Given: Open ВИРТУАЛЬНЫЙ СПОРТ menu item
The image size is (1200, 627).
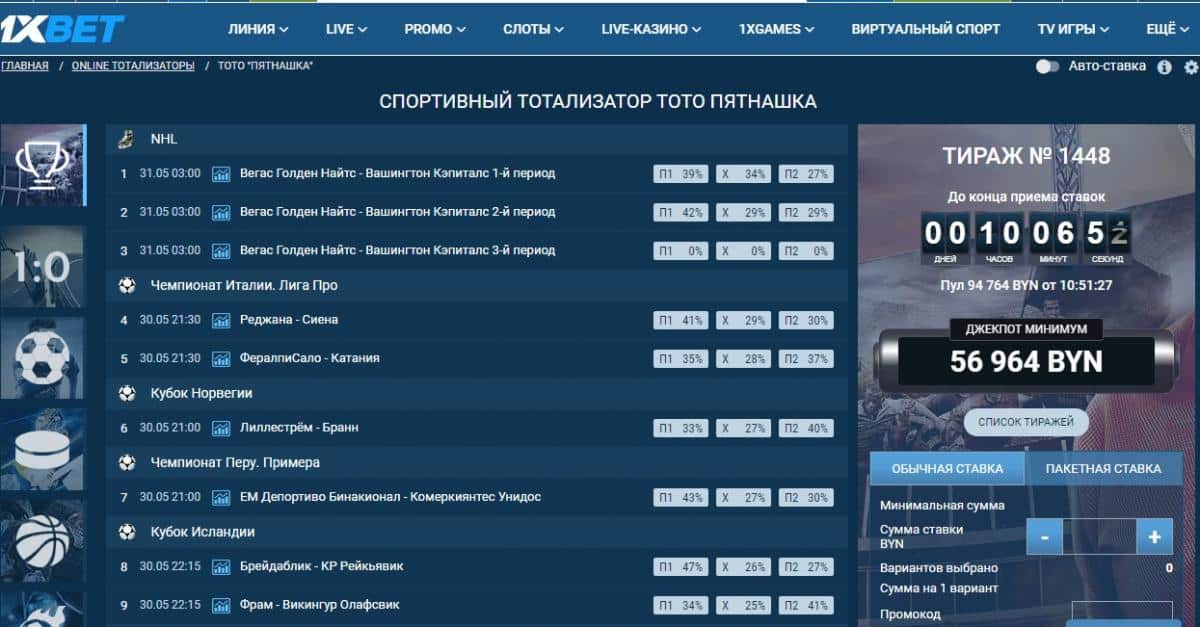Looking at the screenshot, I should coord(925,29).
